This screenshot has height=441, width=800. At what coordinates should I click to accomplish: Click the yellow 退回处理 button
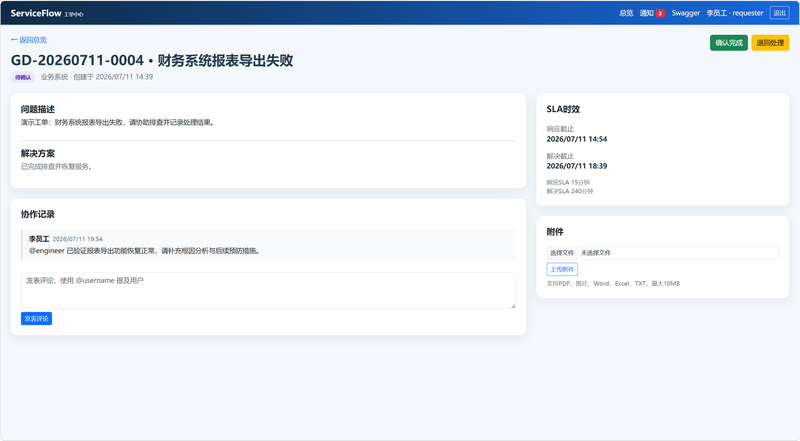point(770,43)
